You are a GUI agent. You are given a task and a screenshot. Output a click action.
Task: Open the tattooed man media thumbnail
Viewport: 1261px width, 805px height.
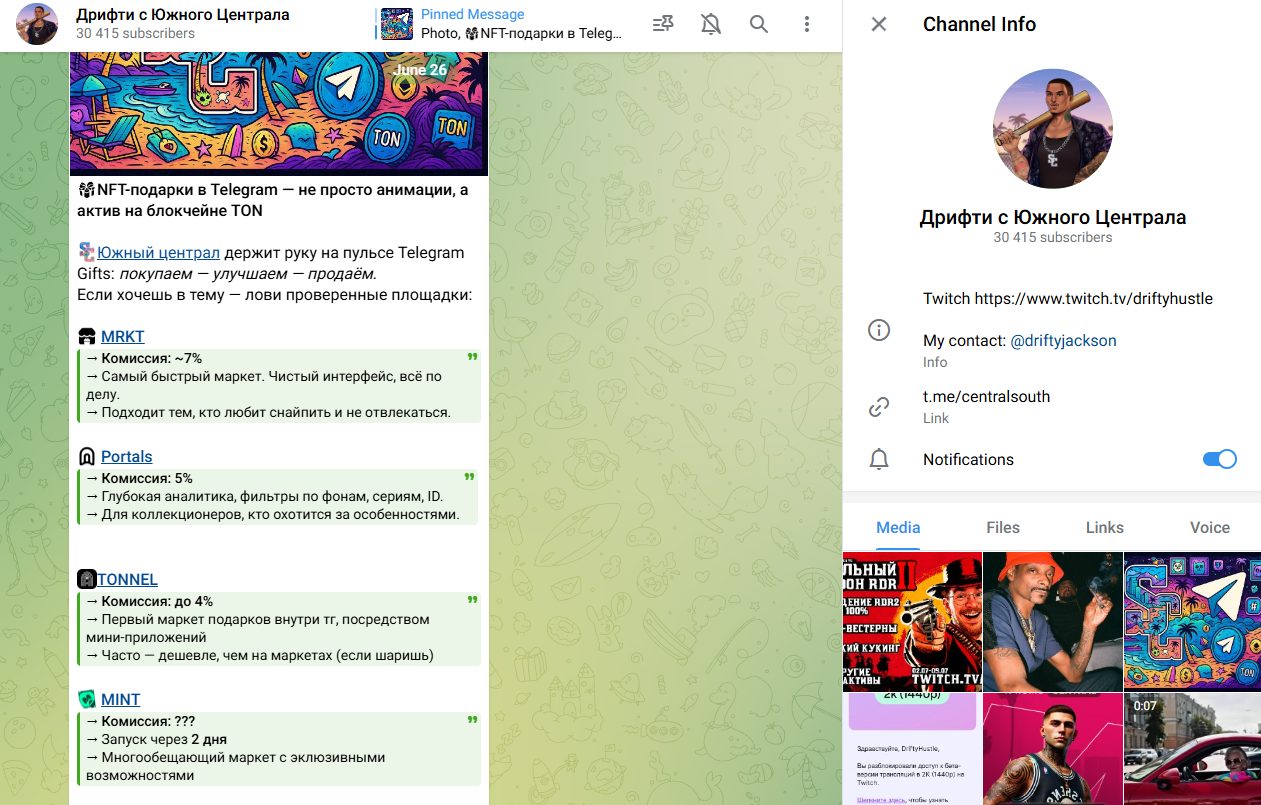1052,749
